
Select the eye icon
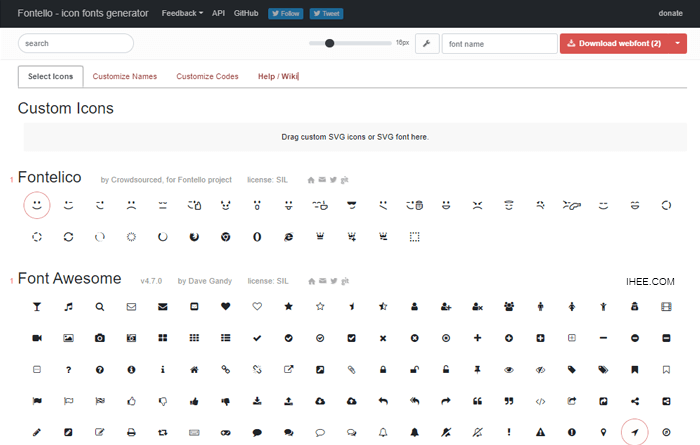(x=509, y=370)
